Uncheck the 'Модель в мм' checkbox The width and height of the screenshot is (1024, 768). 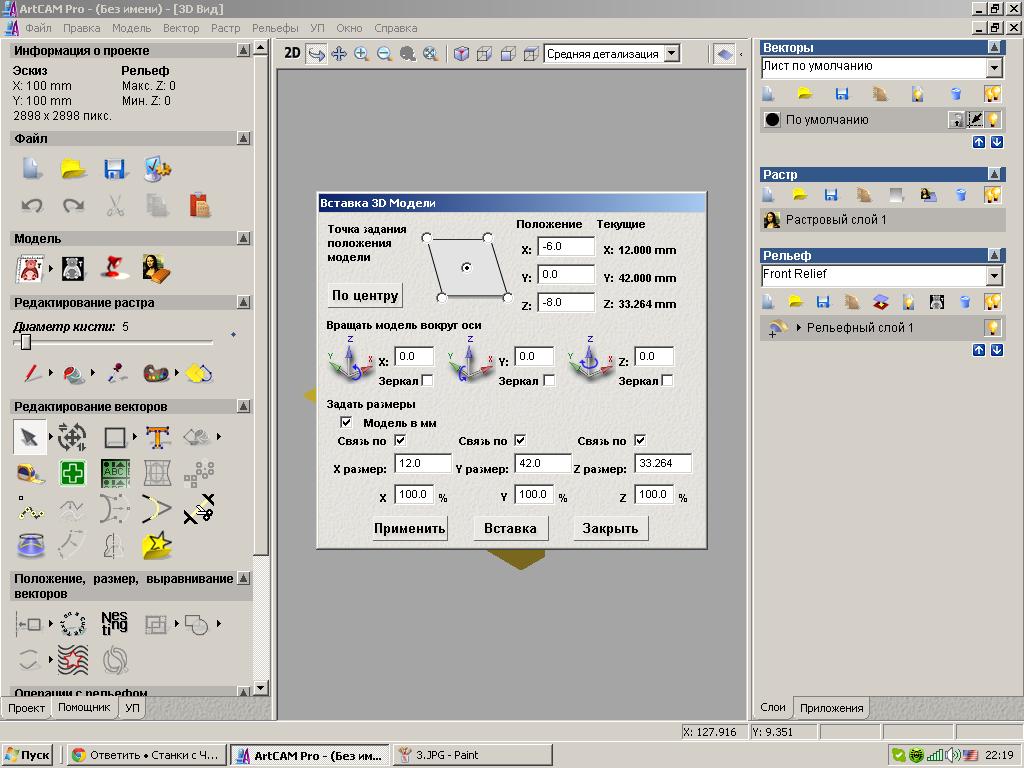click(x=346, y=423)
